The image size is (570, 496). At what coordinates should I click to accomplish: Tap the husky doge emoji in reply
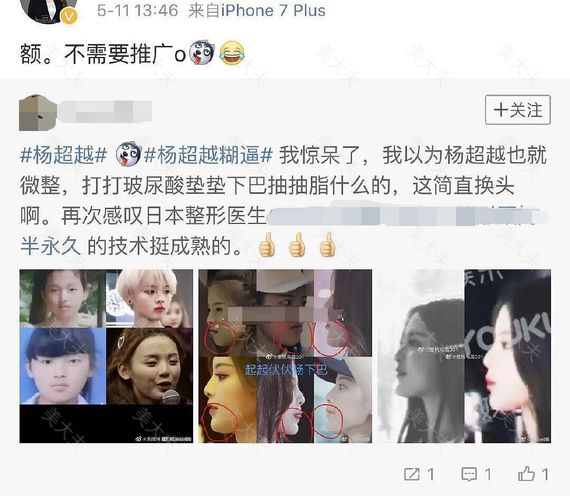coord(202,53)
